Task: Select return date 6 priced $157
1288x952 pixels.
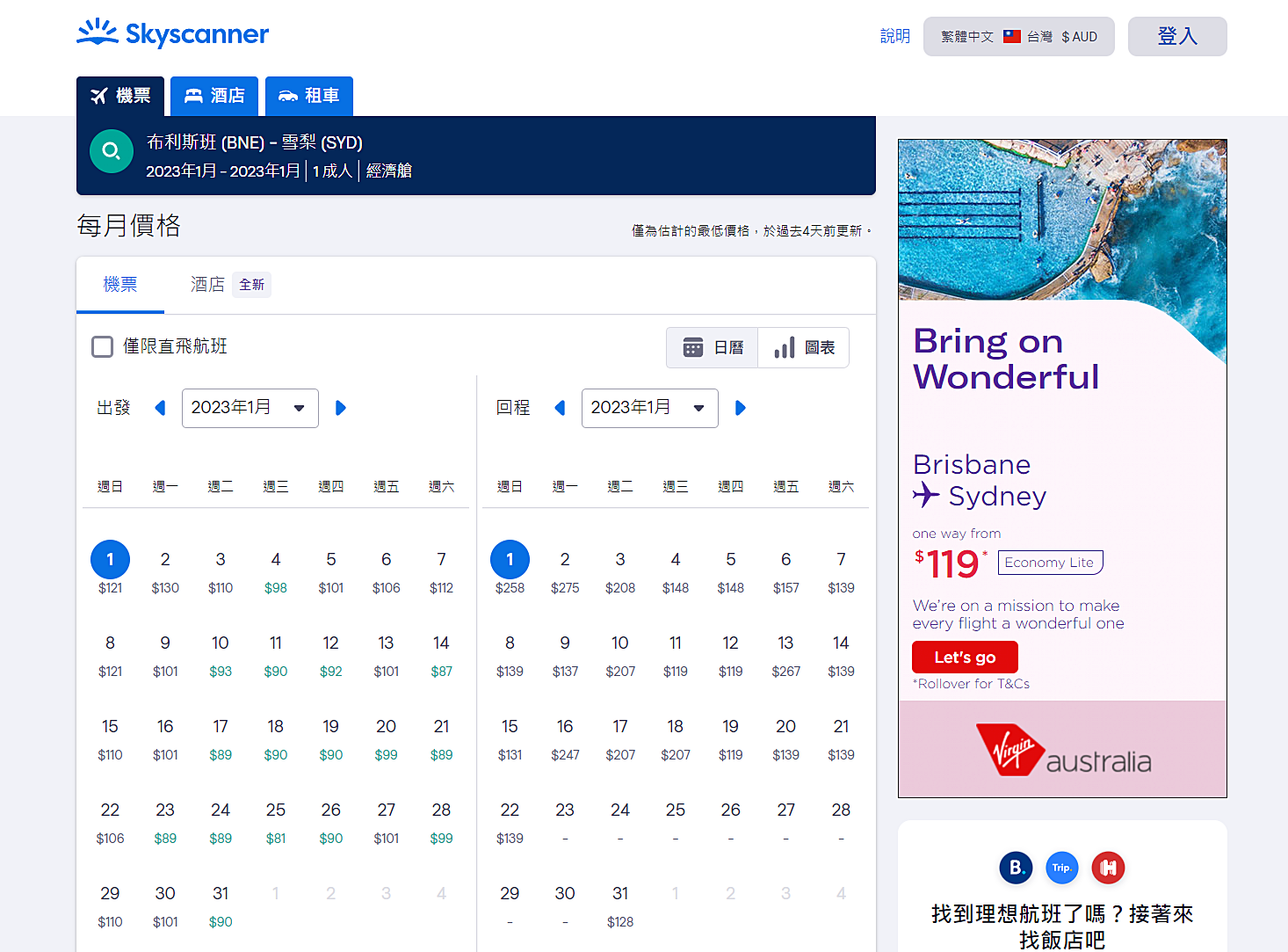Action: [x=786, y=572]
